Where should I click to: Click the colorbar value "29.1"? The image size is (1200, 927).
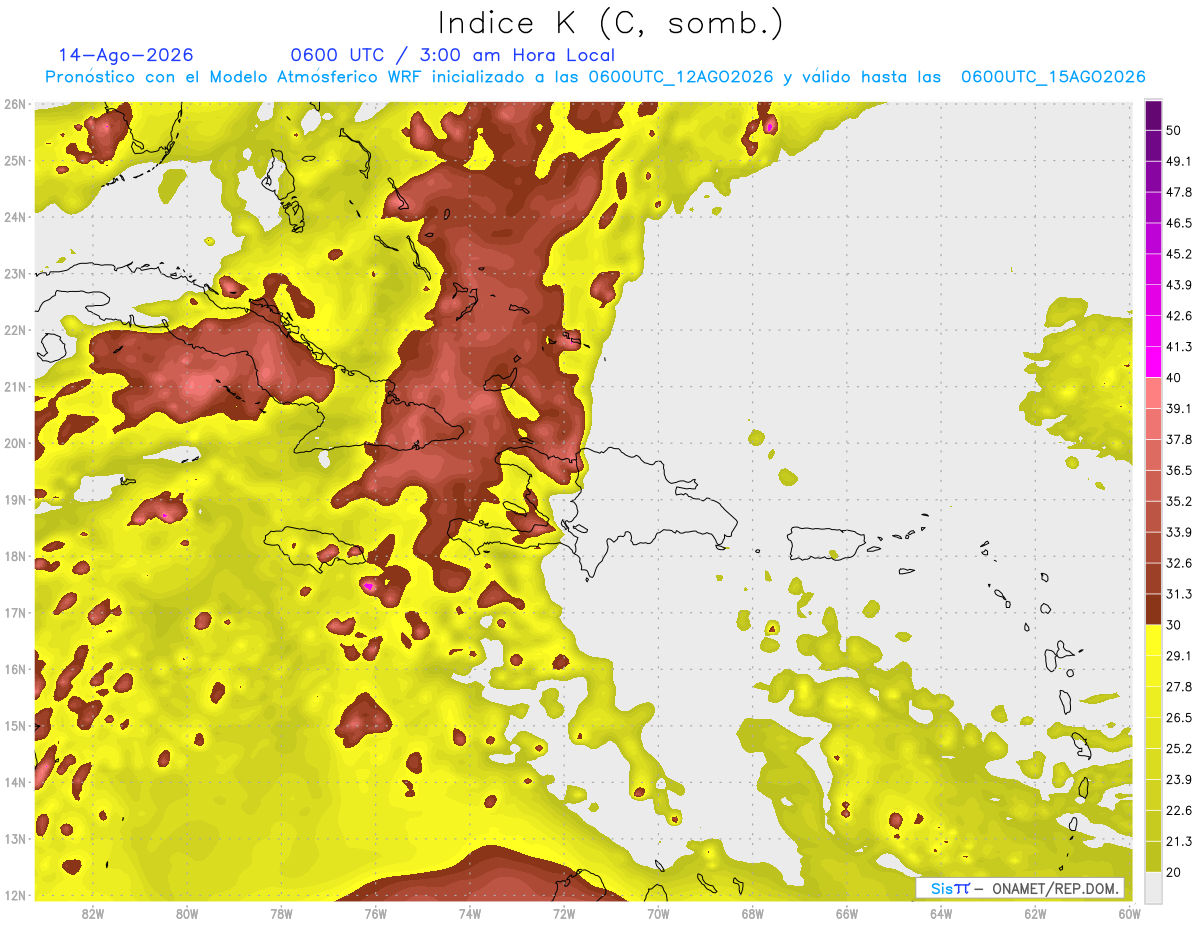[x=1179, y=656]
